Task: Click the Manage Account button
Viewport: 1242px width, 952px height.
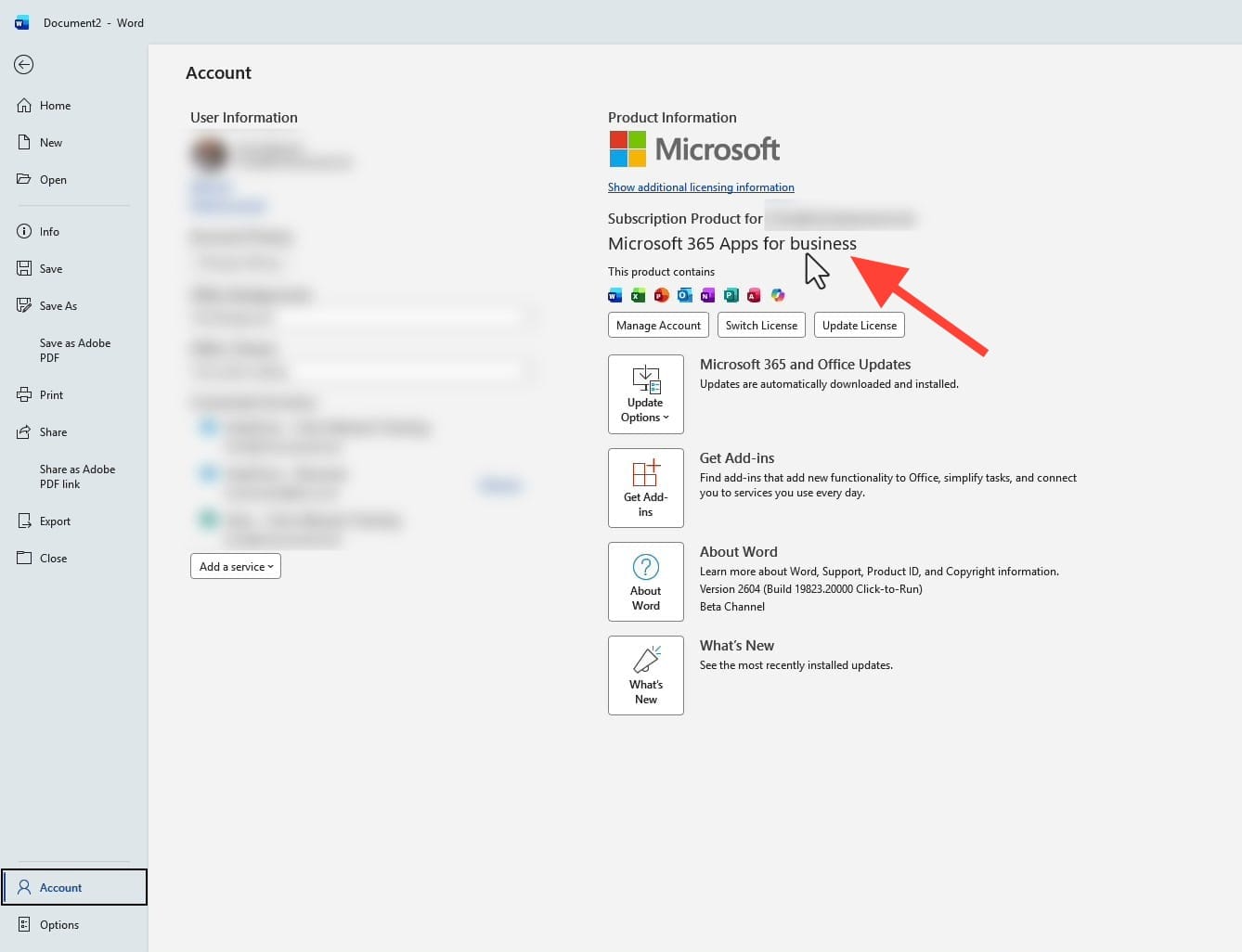Action: click(658, 325)
